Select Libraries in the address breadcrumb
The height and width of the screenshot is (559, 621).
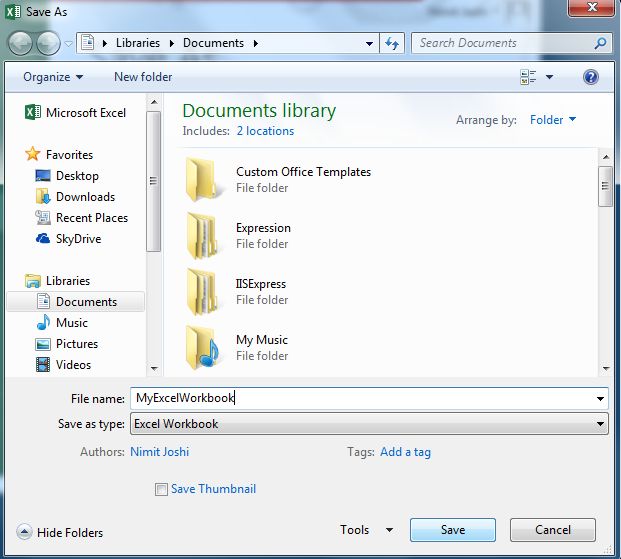(x=137, y=43)
